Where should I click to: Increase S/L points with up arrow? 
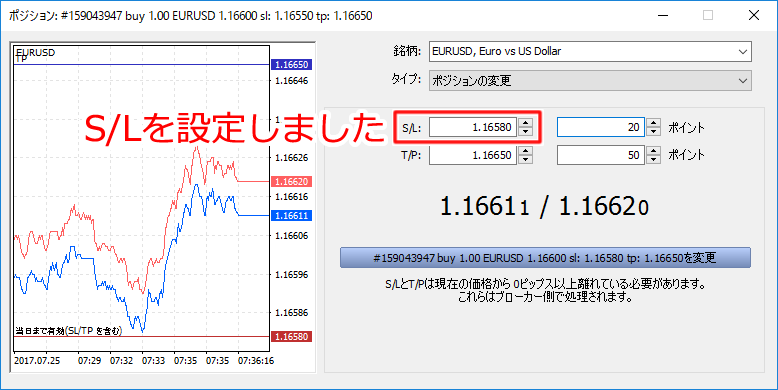pos(653,123)
